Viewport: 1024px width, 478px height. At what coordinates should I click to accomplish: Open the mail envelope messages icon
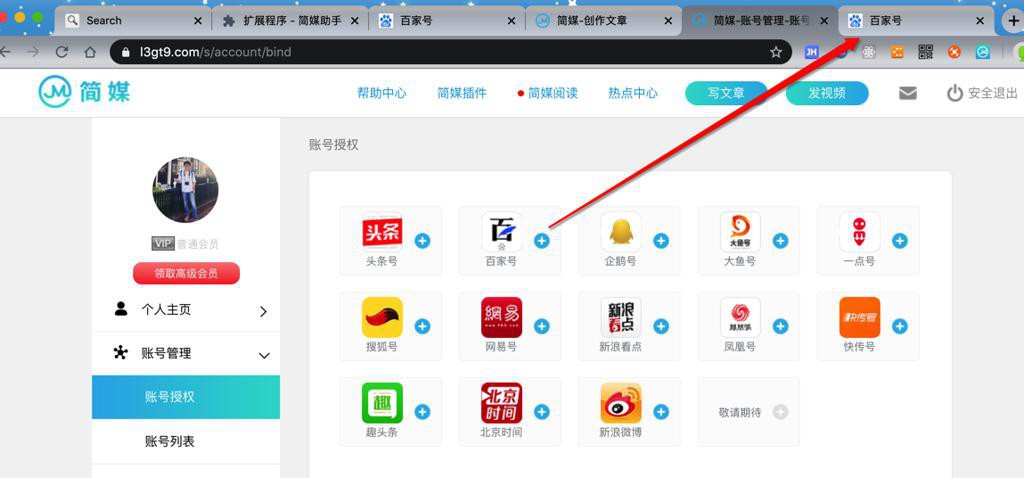pos(908,93)
